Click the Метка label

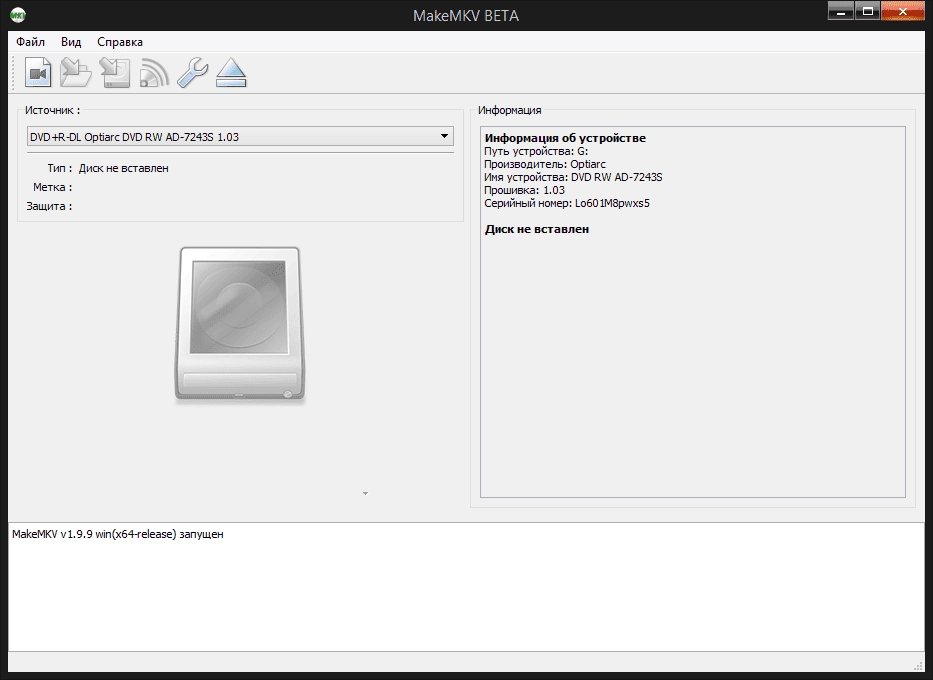[x=52, y=187]
